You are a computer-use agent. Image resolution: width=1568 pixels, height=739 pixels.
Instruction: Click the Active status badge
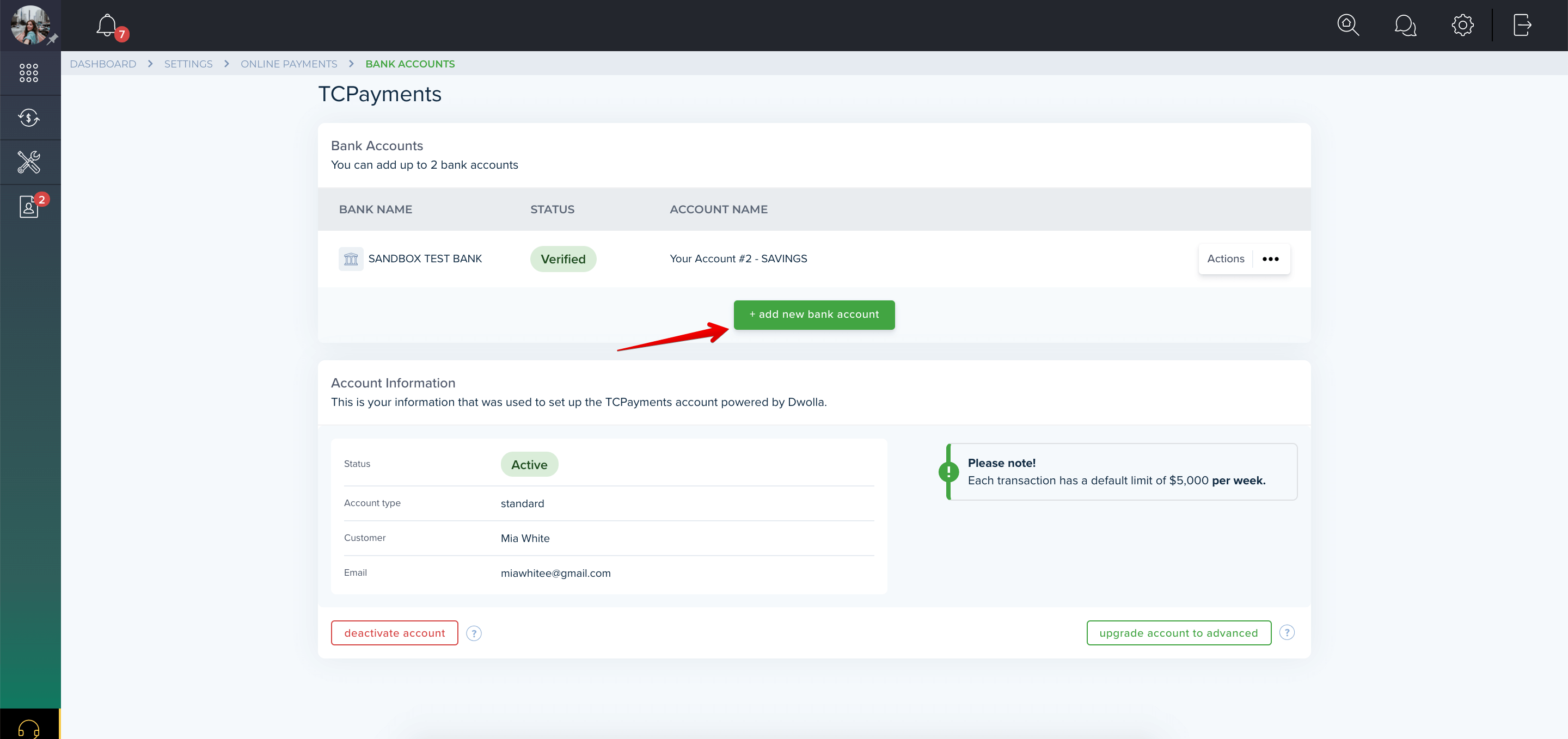coord(529,465)
